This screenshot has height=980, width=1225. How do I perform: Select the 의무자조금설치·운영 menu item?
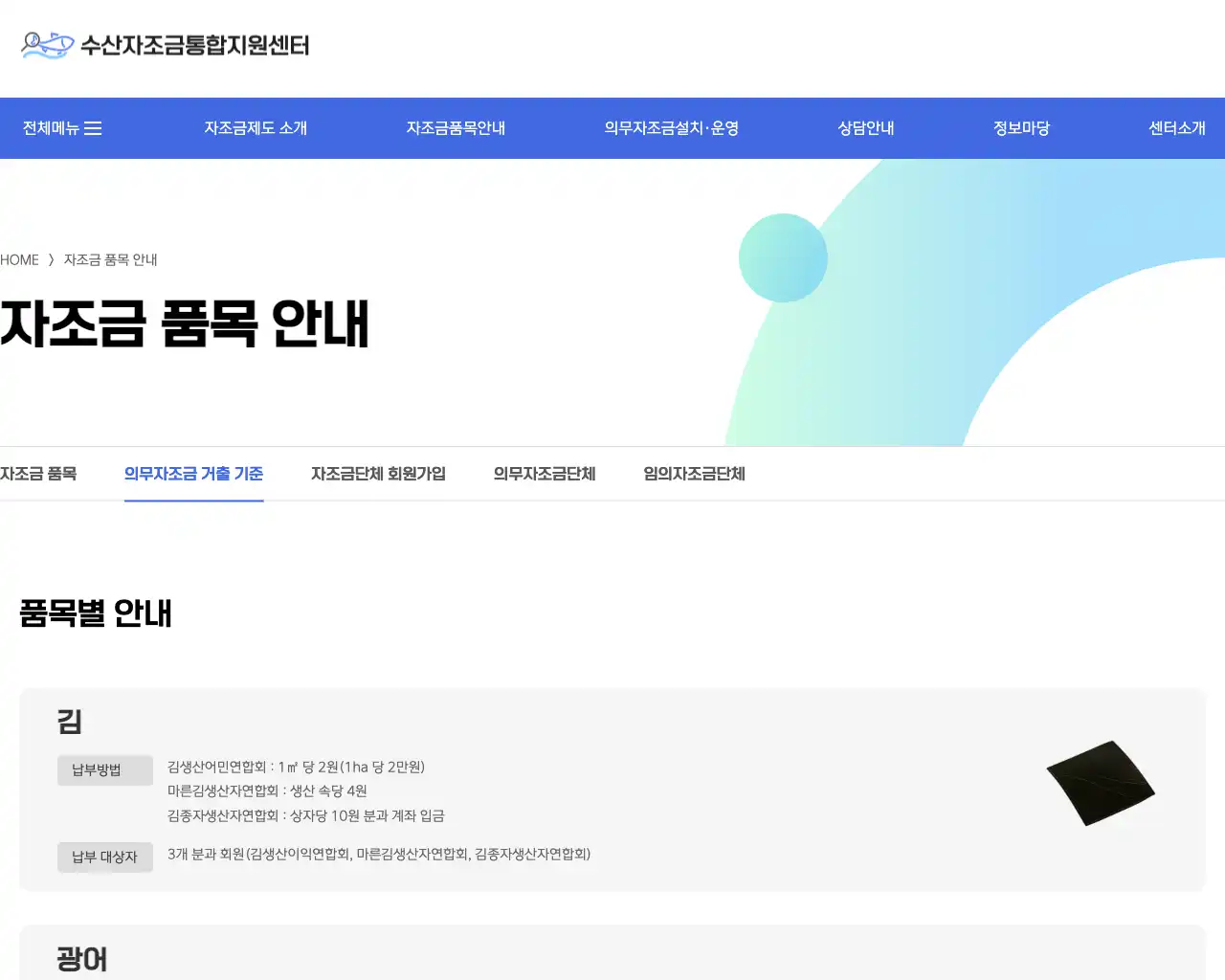click(x=672, y=127)
